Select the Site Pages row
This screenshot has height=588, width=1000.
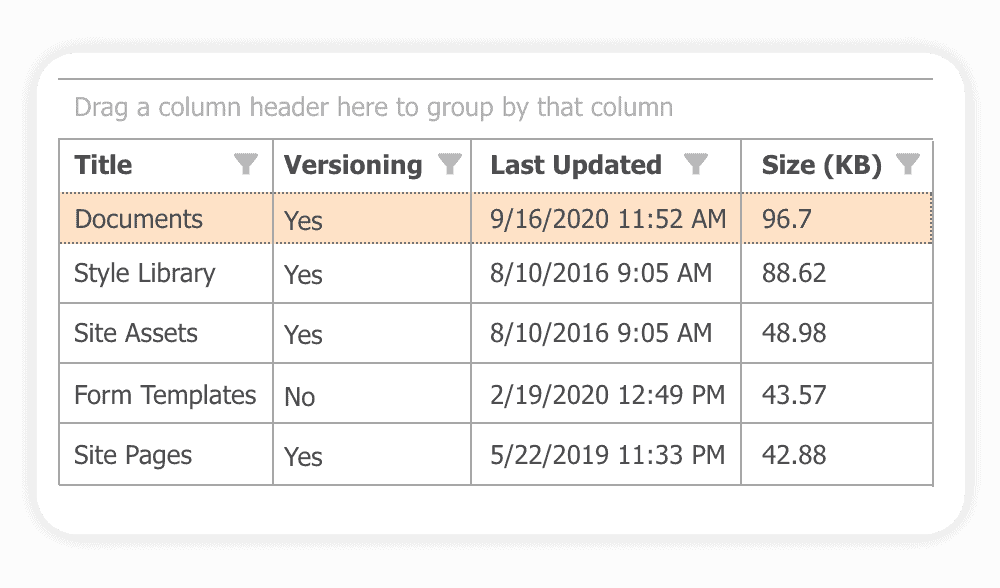coord(133,456)
